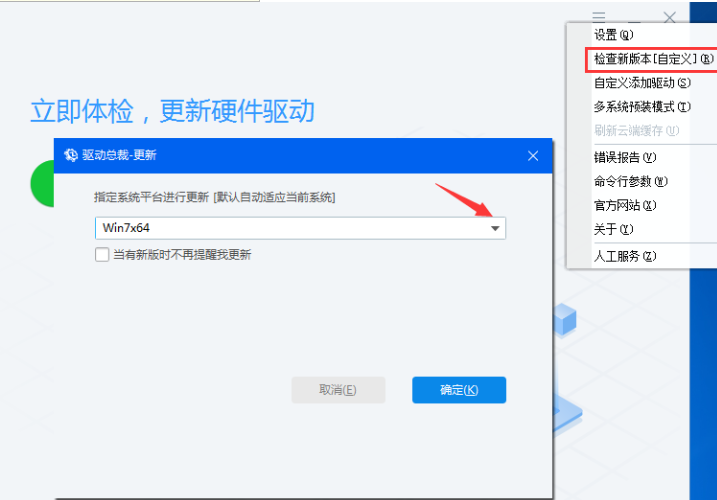Click the 立即体检，更新硬件驱动 heading

[172, 111]
